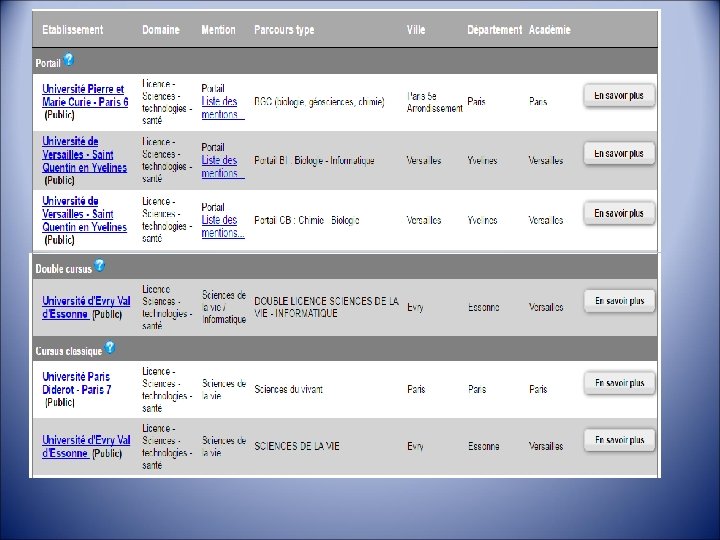Click En savoir plus for SCIENCES DE LA VIE row

coord(619,440)
